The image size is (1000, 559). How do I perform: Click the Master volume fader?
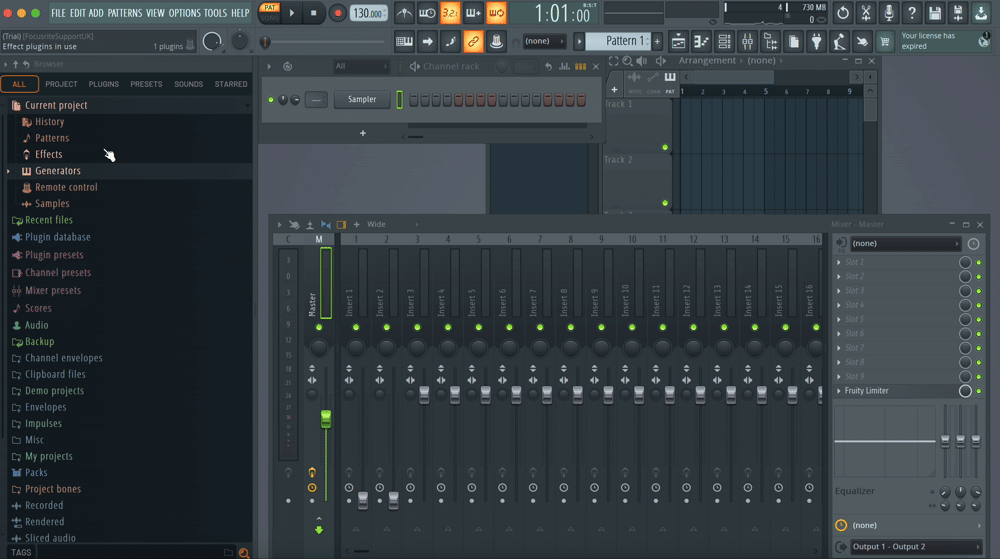325,419
